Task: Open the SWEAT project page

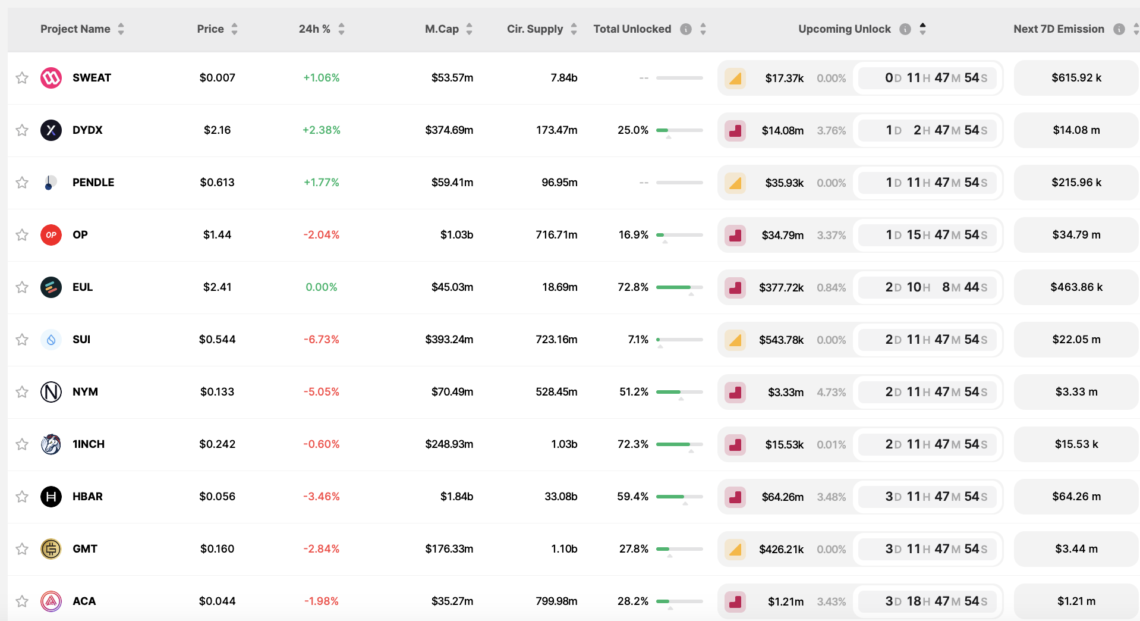Action: tap(92, 78)
